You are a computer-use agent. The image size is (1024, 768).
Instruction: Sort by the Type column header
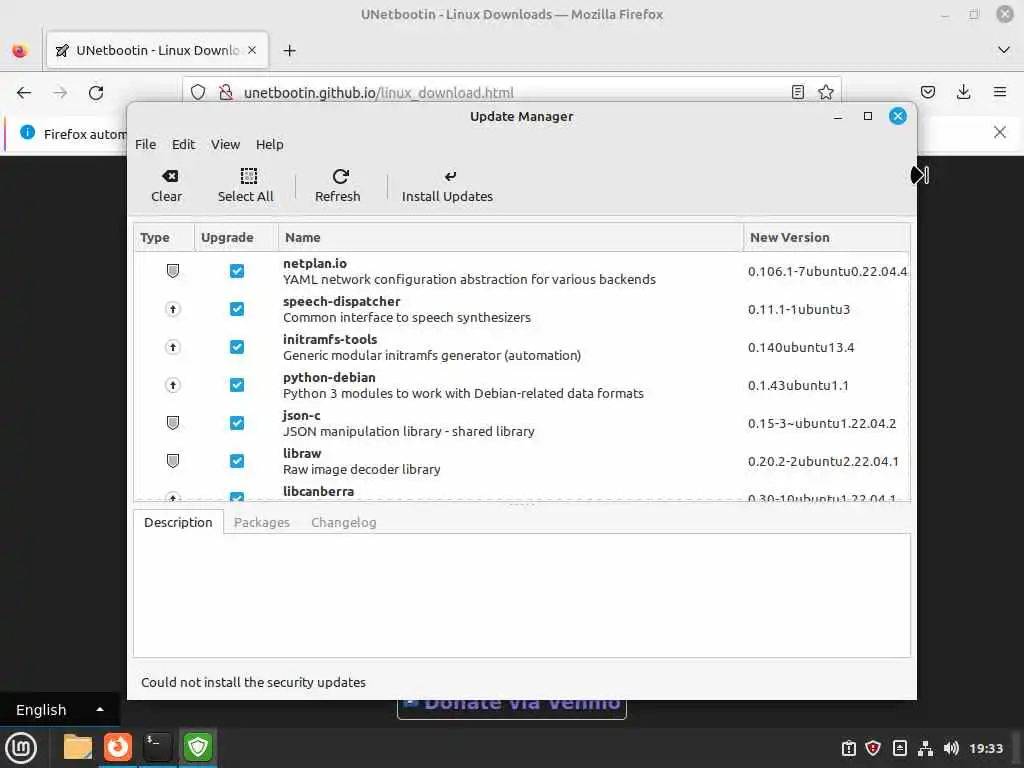pyautogui.click(x=163, y=237)
